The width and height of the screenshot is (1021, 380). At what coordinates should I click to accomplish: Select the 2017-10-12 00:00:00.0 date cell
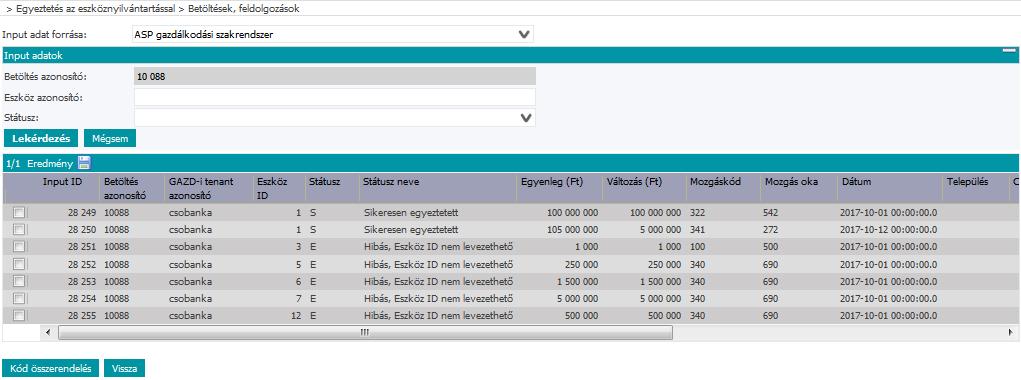click(x=889, y=230)
